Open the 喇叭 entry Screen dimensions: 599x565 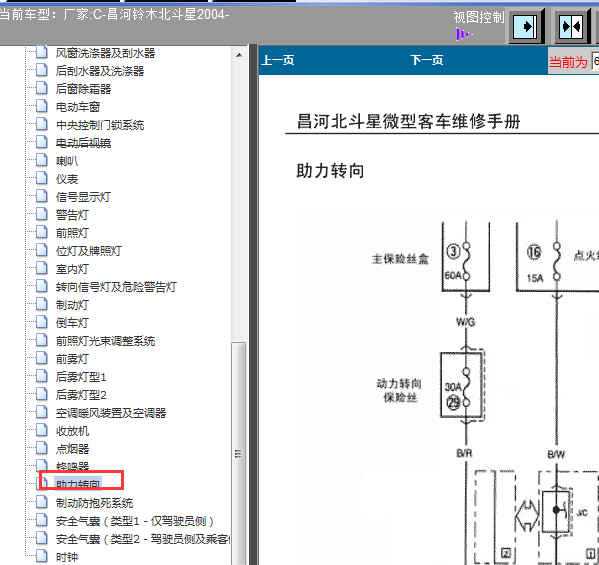[67, 160]
